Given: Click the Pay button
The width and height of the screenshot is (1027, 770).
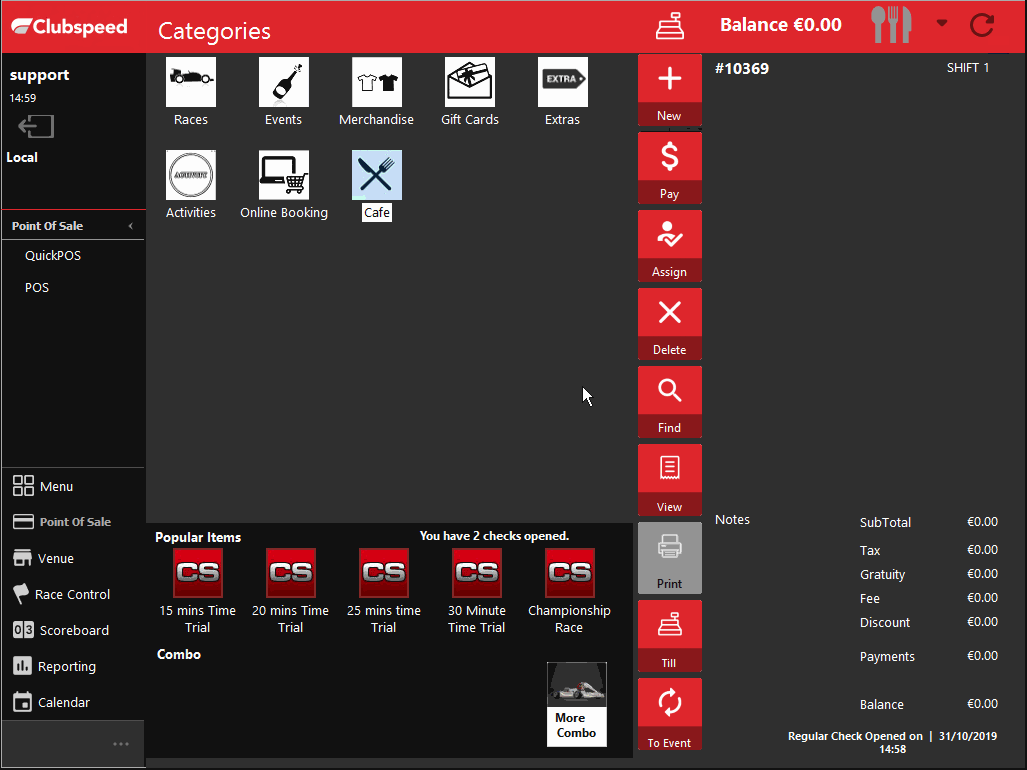Looking at the screenshot, I should [669, 168].
